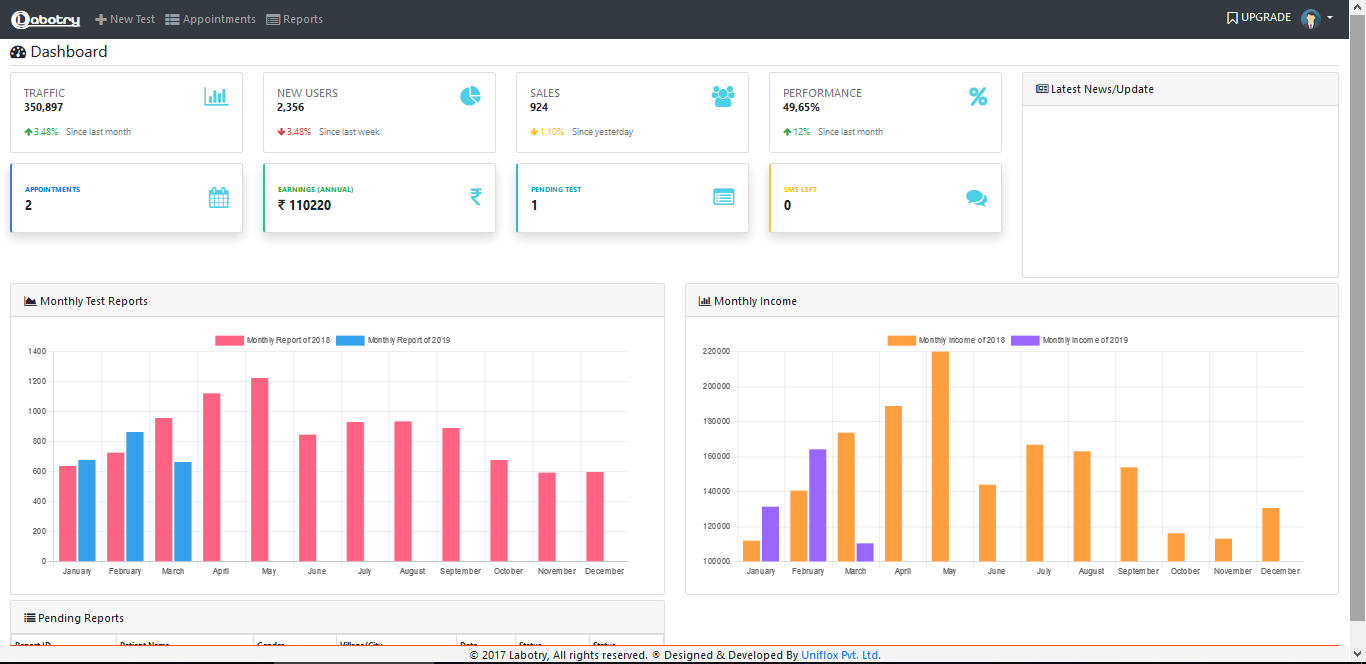This screenshot has height=664, width=1366.
Task: Toggle the purple Monthly Income of 2019 legend swatch
Action: [x=1026, y=341]
